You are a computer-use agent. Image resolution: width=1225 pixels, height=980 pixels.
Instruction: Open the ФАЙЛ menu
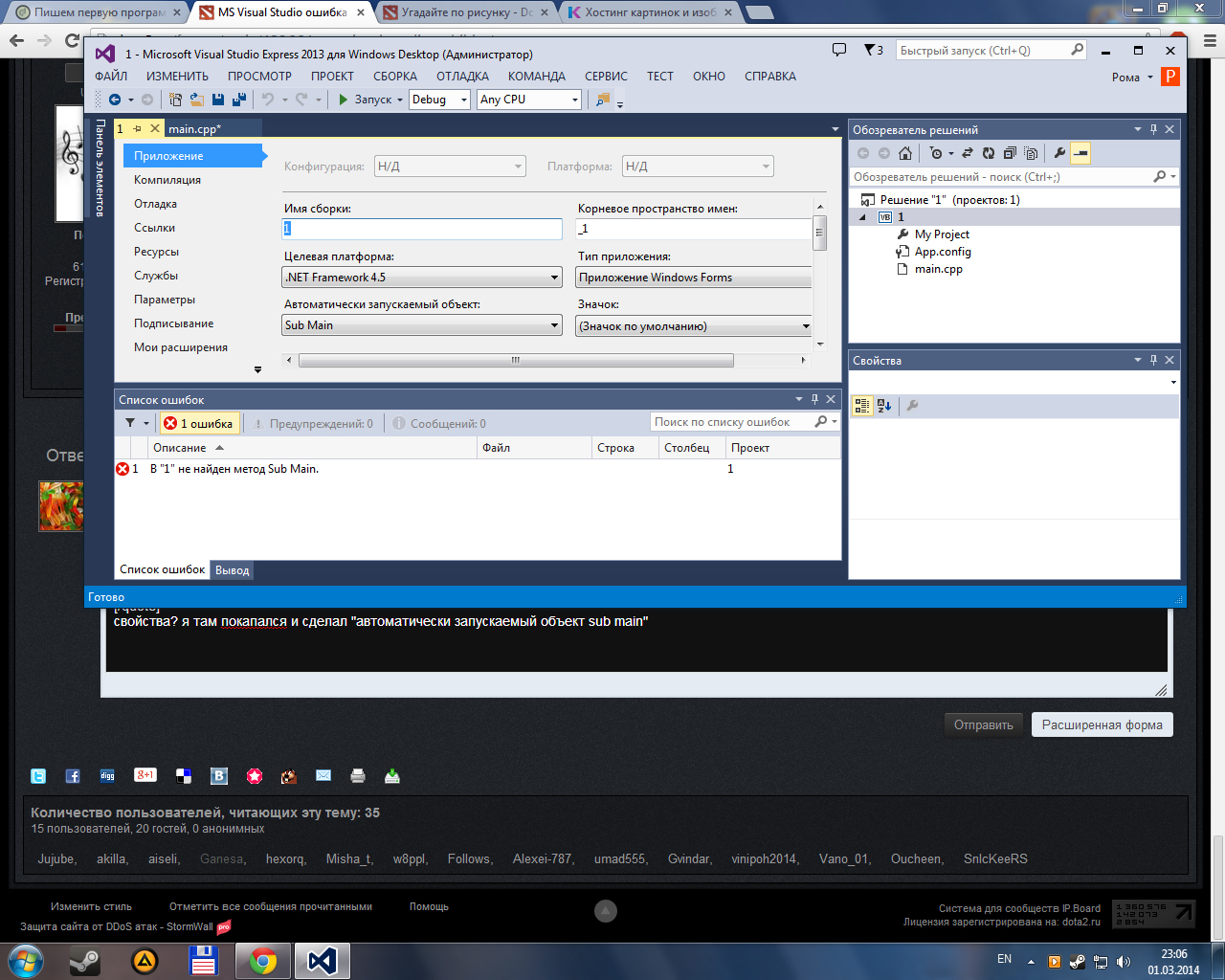(x=111, y=77)
